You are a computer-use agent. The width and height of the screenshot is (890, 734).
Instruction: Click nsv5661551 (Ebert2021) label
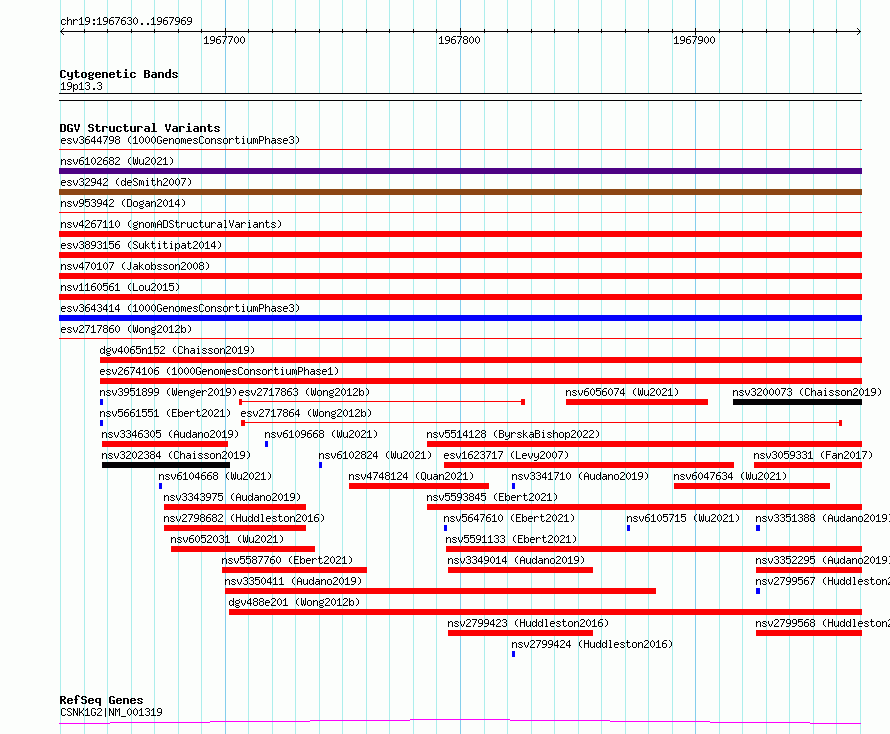165,413
